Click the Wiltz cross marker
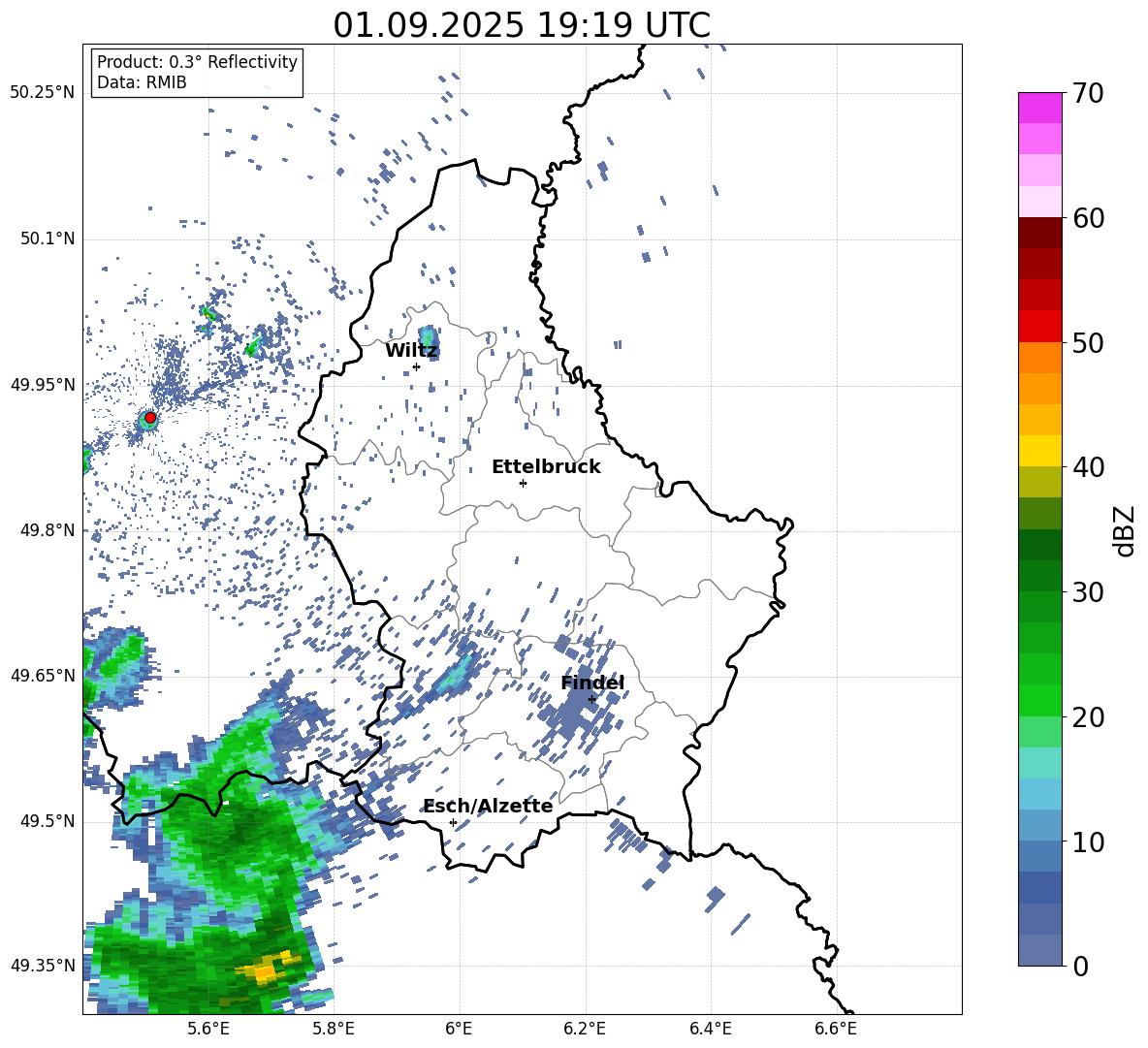1148x1048 pixels. click(x=416, y=366)
